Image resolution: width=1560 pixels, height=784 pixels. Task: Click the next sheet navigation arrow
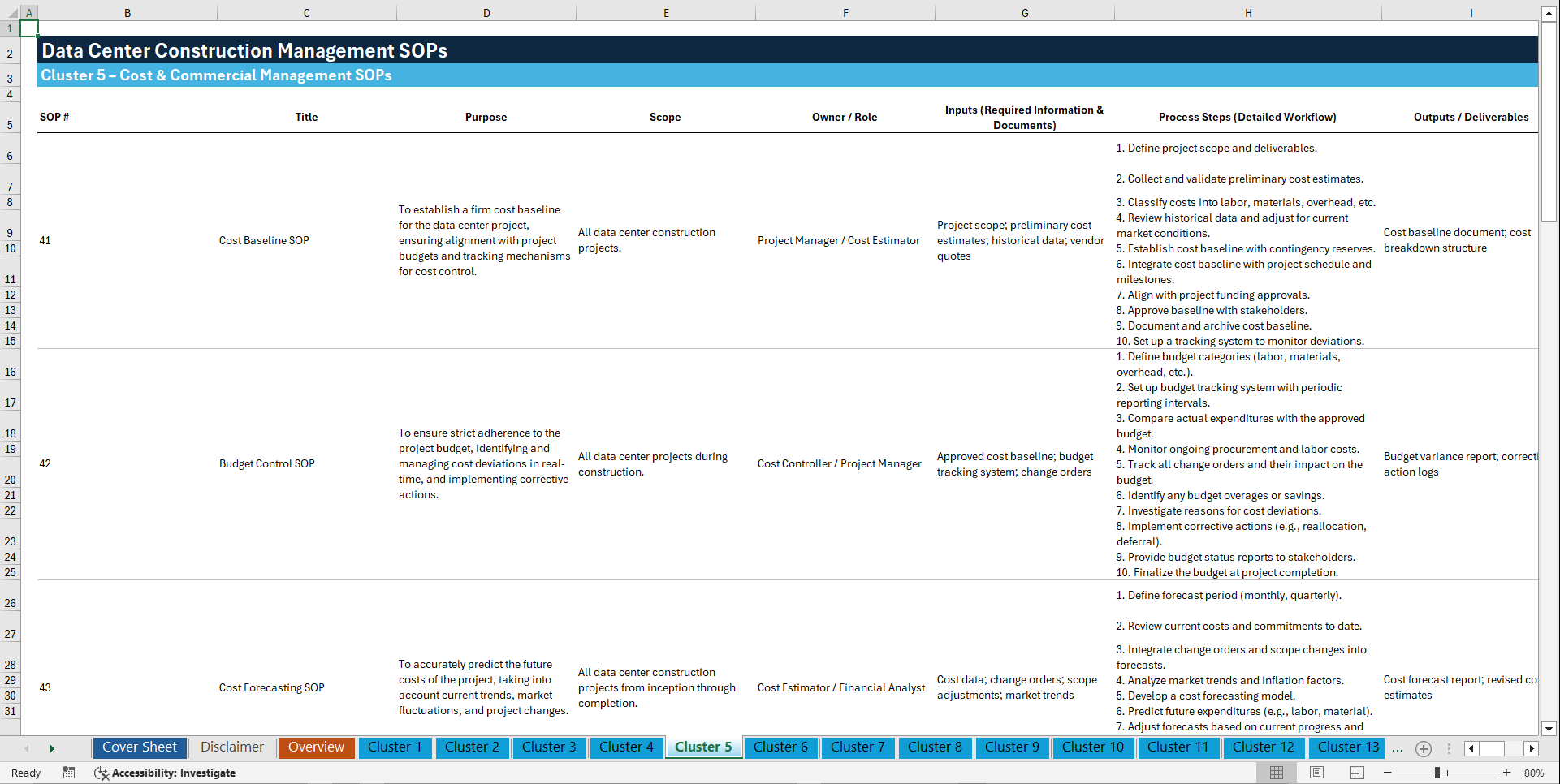[52, 748]
